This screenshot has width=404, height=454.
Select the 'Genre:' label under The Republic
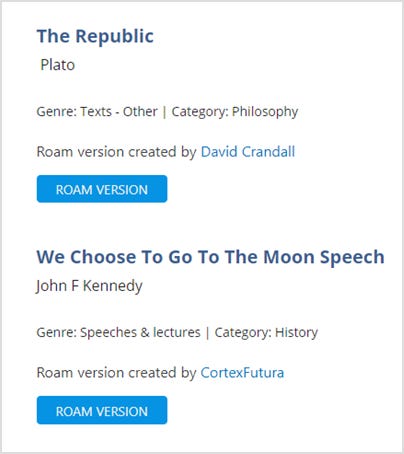[x=57, y=111]
